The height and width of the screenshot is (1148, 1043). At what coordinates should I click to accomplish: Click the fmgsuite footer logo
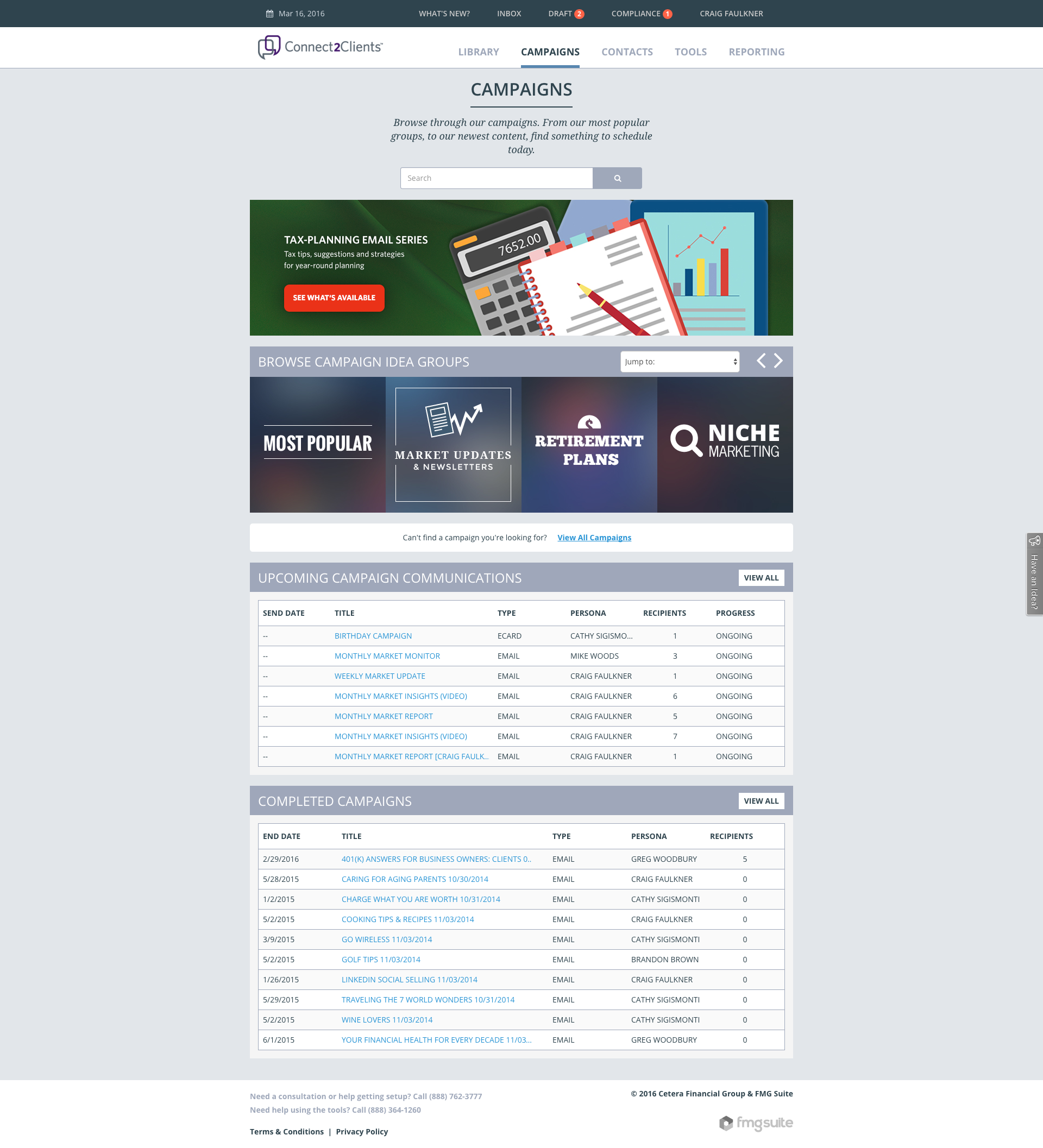756,1123
